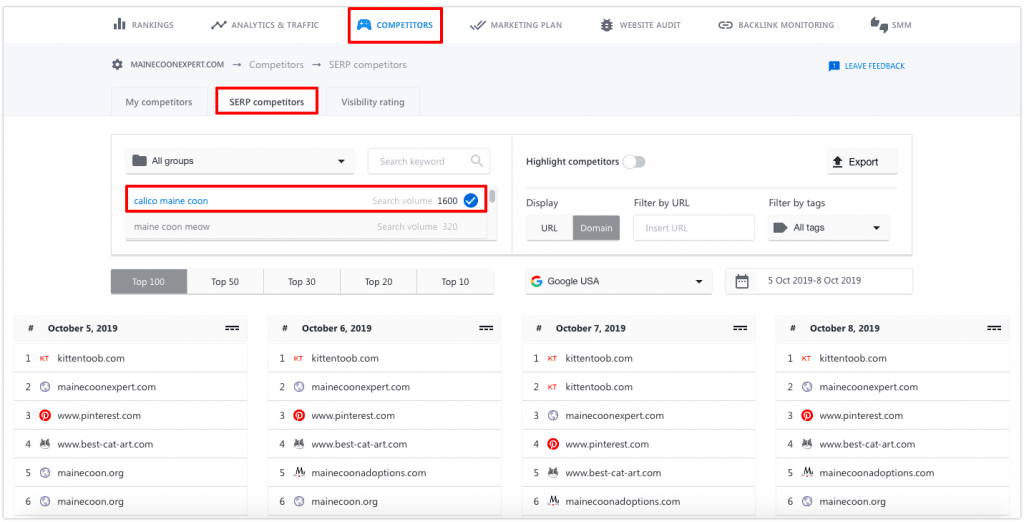Open the SMM section

(891, 25)
